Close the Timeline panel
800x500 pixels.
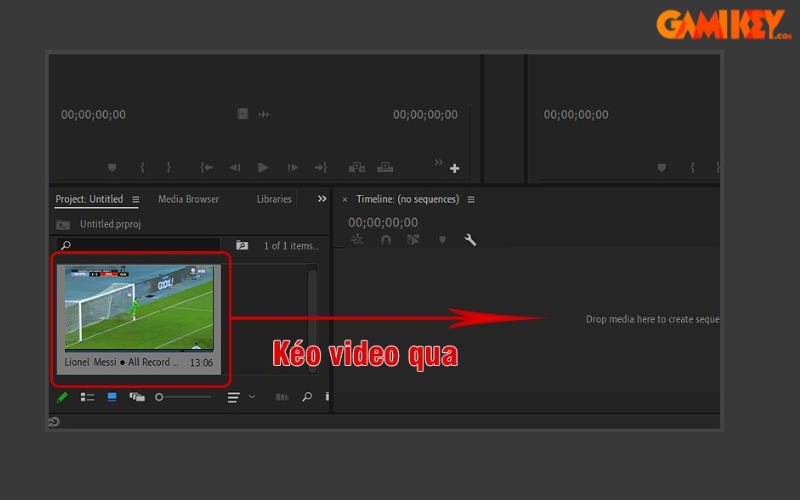point(345,199)
